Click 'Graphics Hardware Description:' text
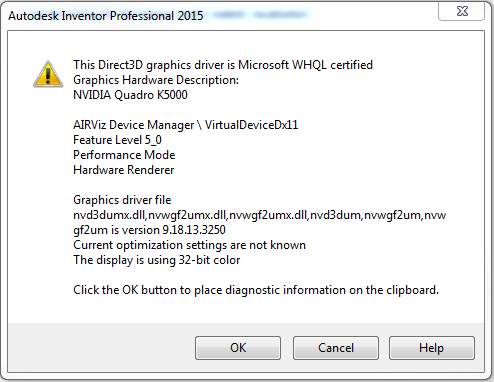Image resolution: width=494 pixels, height=382 pixels. coord(156,80)
